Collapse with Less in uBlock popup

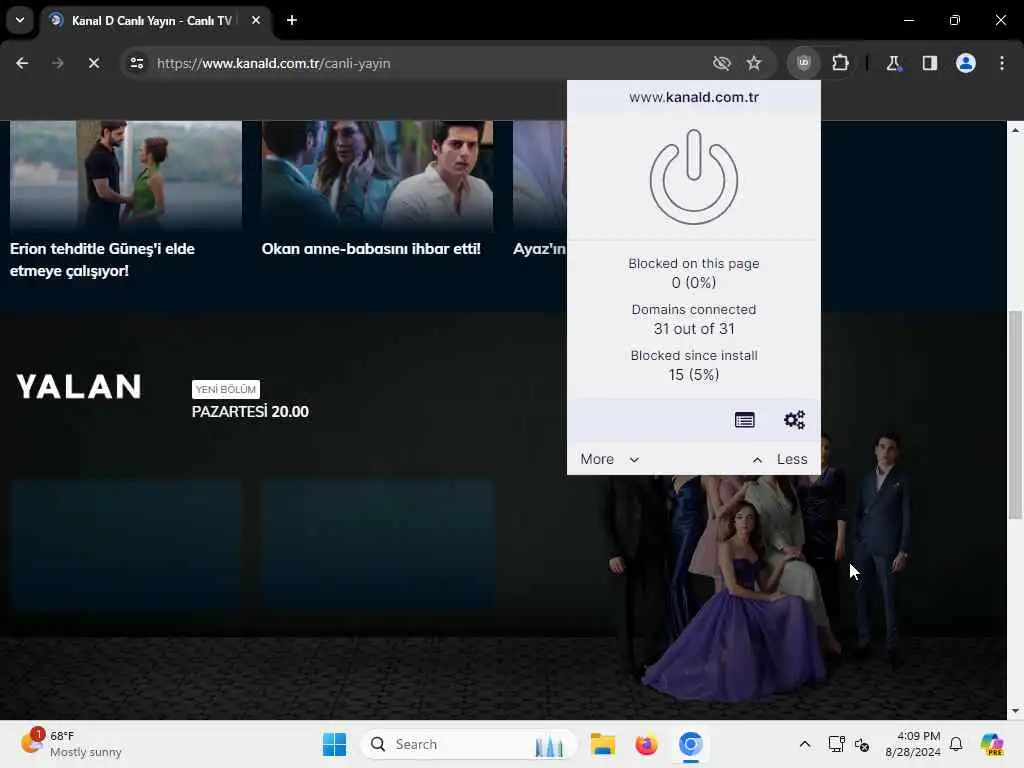point(780,459)
